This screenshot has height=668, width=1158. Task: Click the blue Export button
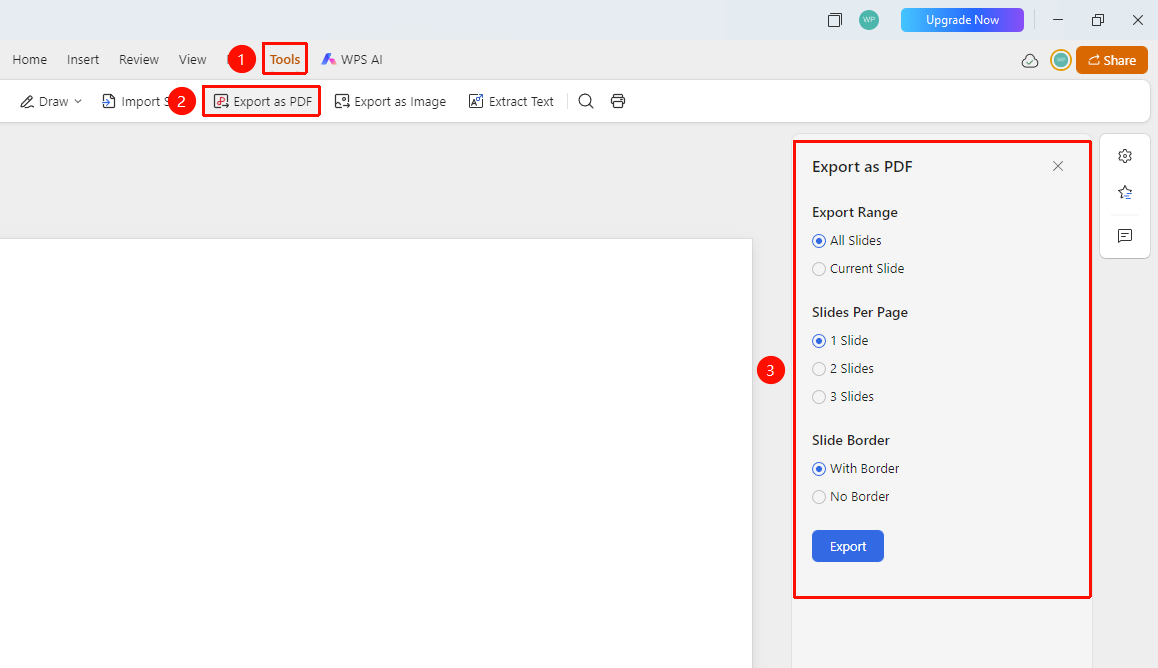tap(848, 546)
